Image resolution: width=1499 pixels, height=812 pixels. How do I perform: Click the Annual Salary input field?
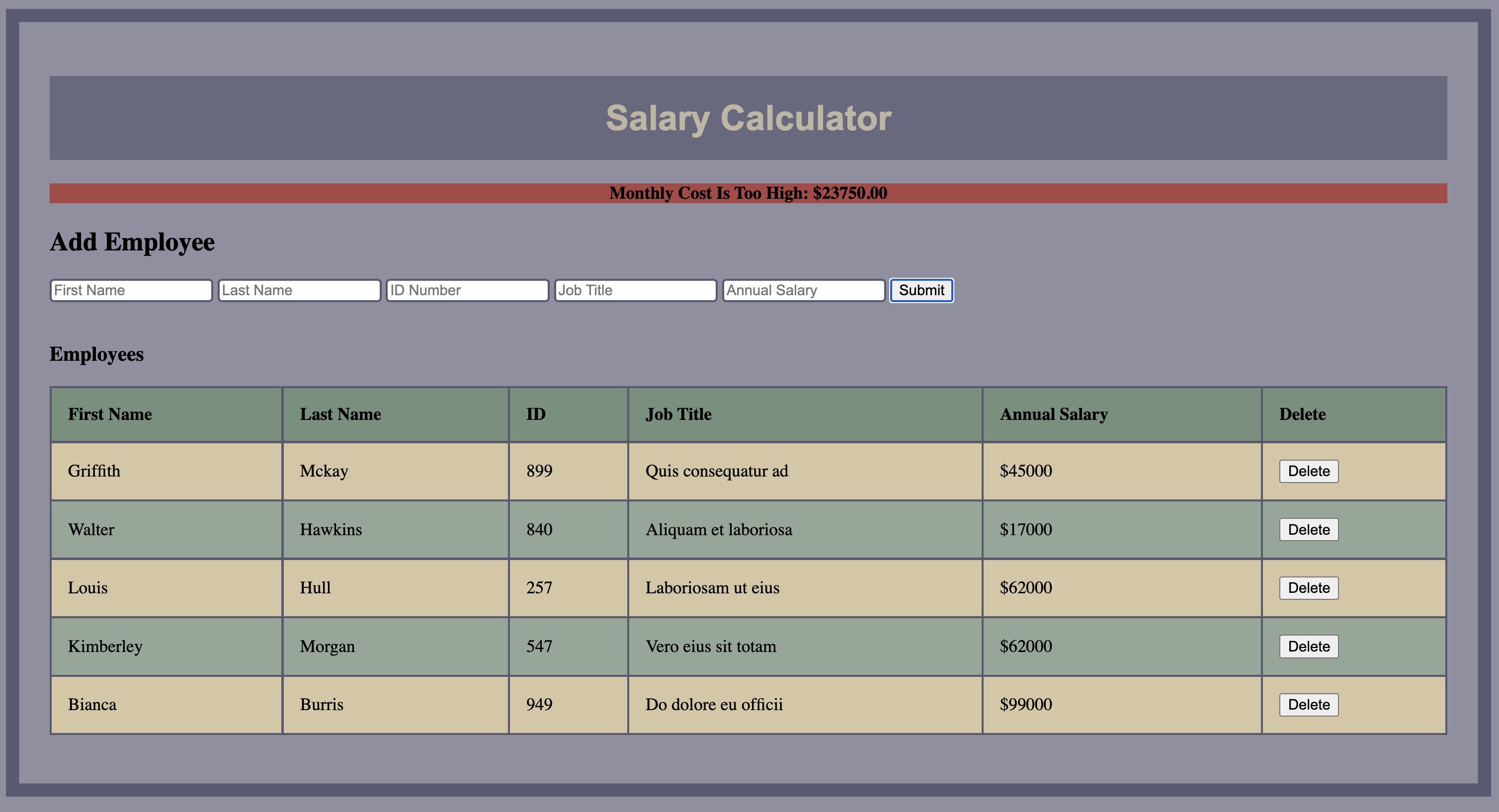click(x=803, y=290)
